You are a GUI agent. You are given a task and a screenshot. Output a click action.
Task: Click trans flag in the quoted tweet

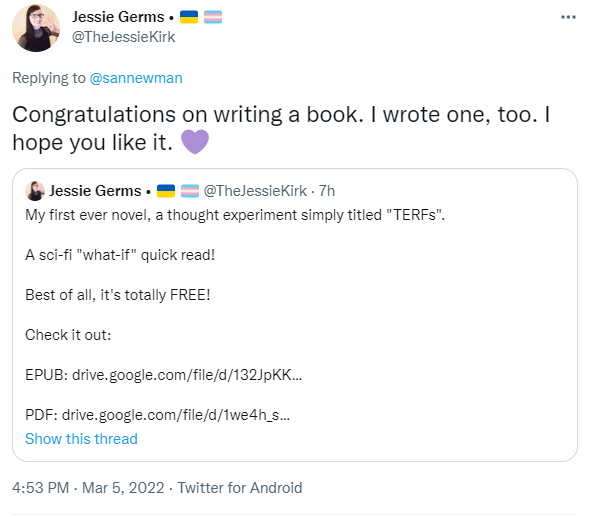(190, 191)
